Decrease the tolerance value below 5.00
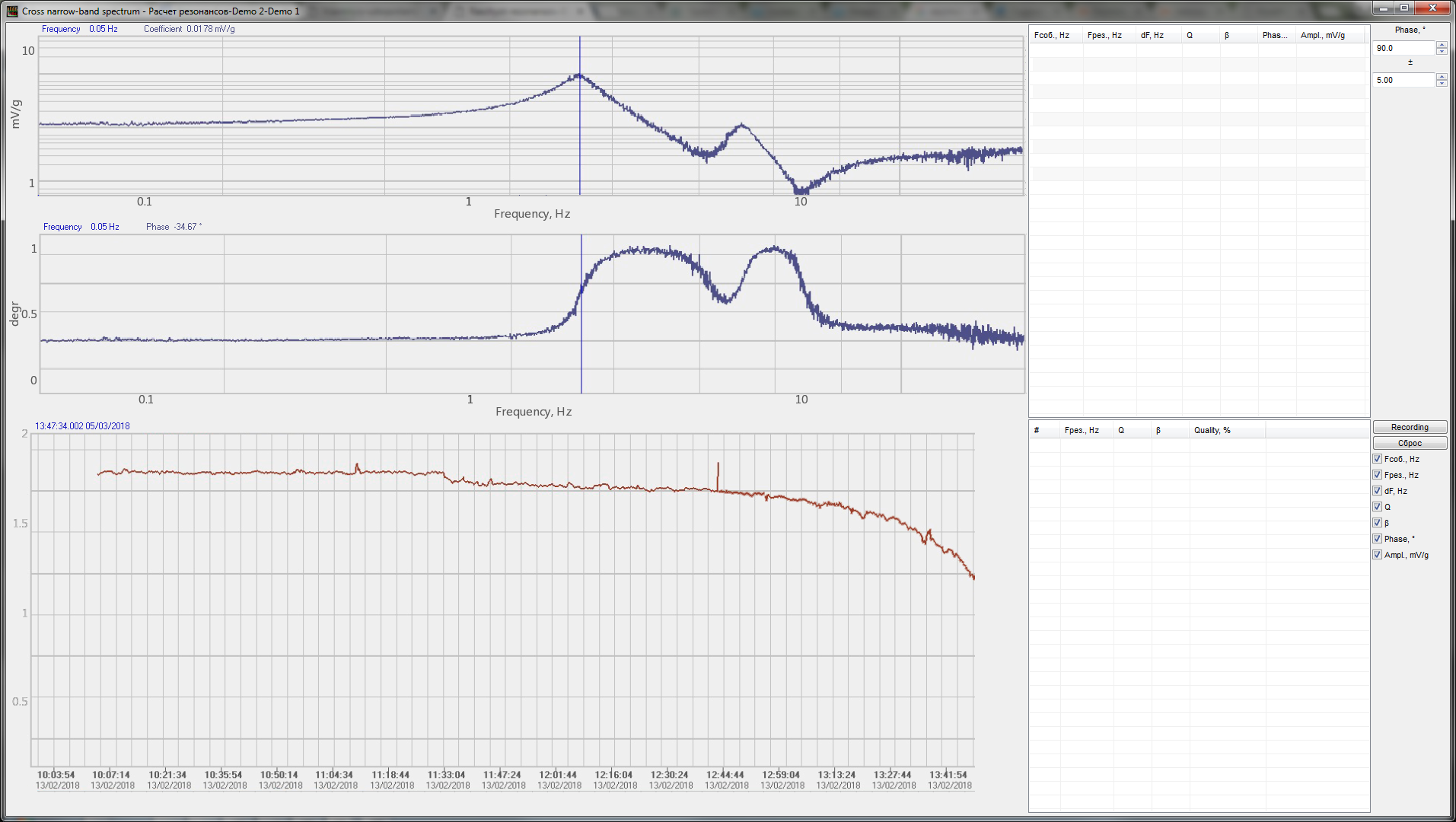This screenshot has width=1456, height=822. tap(1441, 83)
